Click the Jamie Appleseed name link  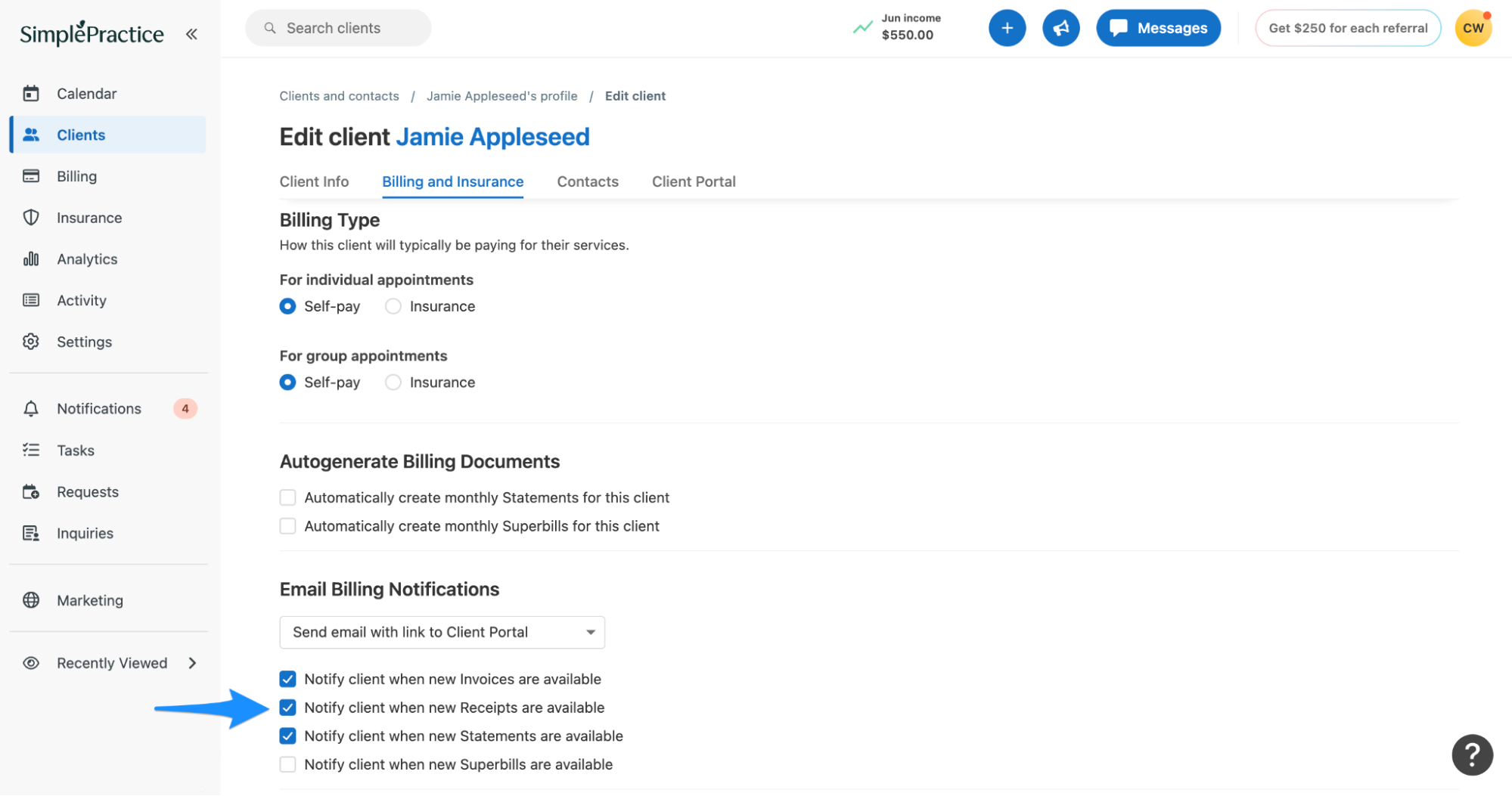click(492, 137)
